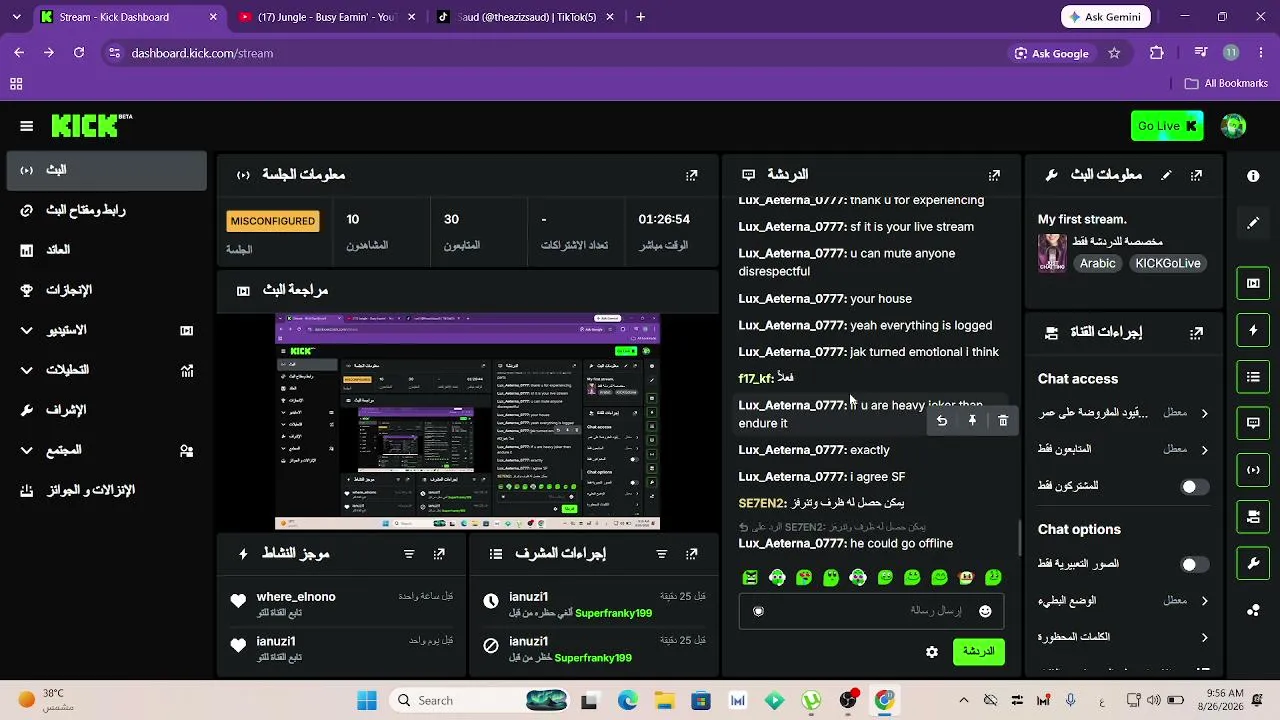The height and width of the screenshot is (720, 1280).
Task: Pop out the معلومات الجلسة panel
Action: click(x=691, y=175)
